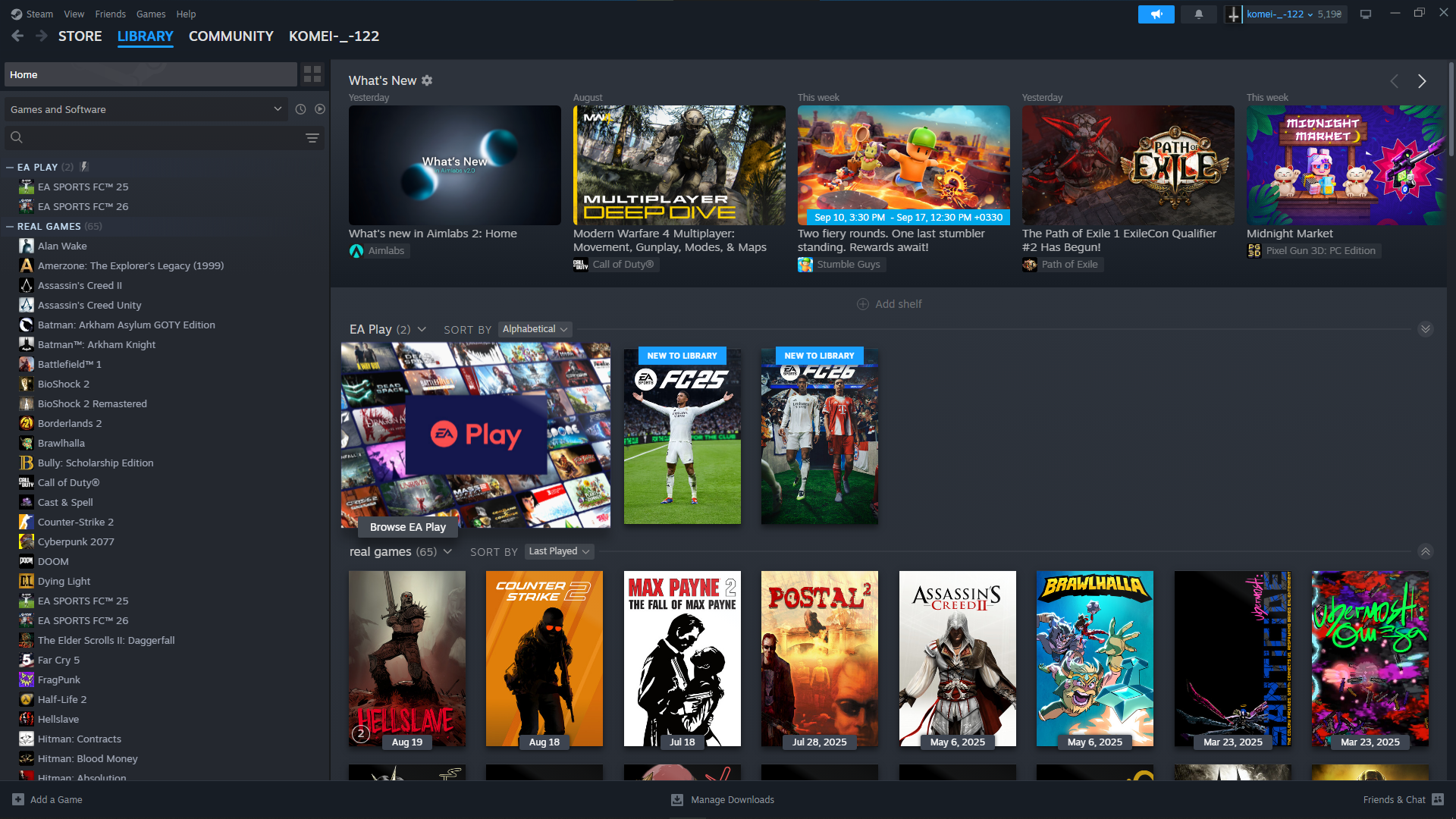The height and width of the screenshot is (819, 1456).
Task: Open the notifications bell
Action: [1199, 14]
